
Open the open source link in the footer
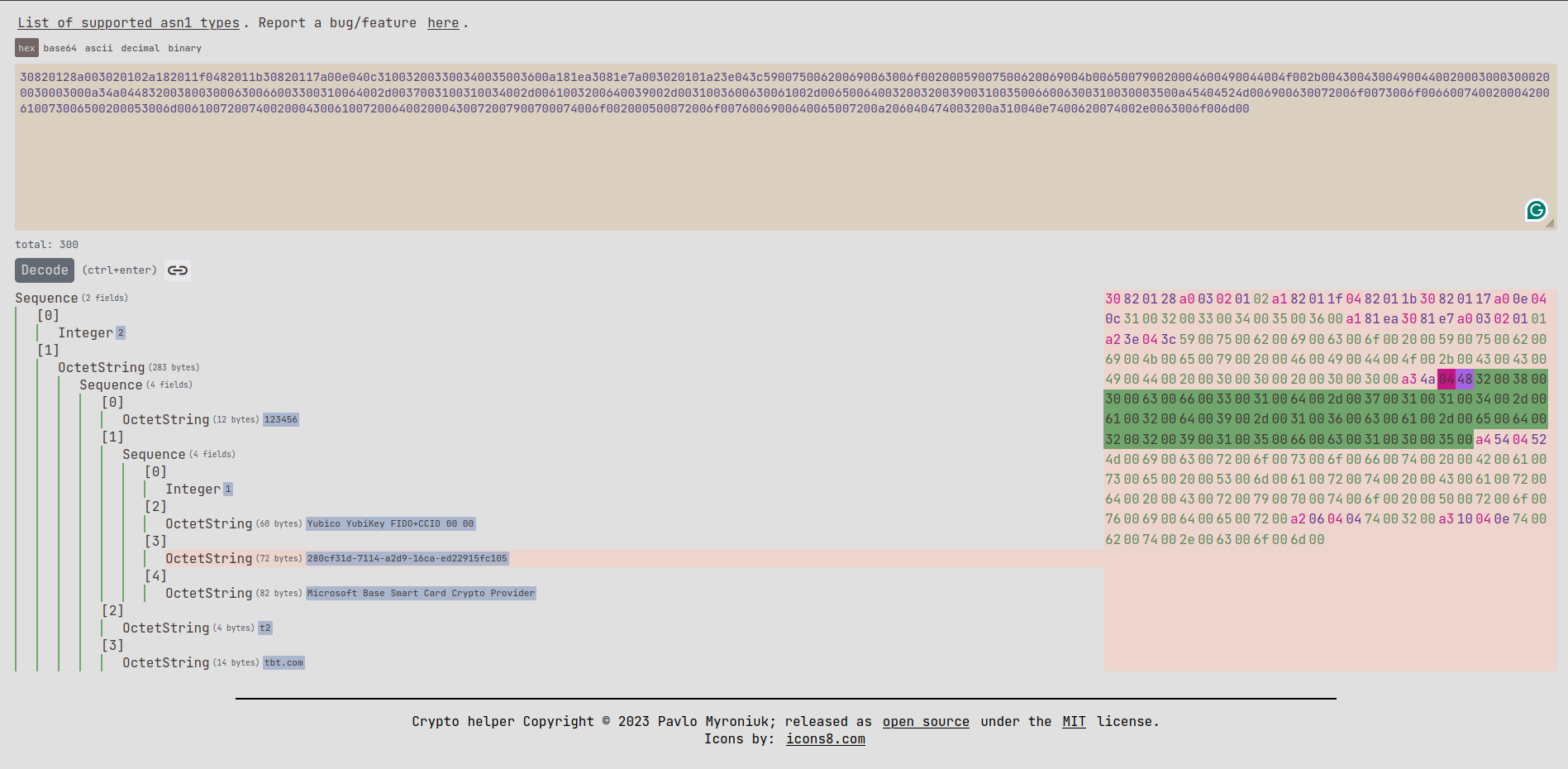[925, 721]
